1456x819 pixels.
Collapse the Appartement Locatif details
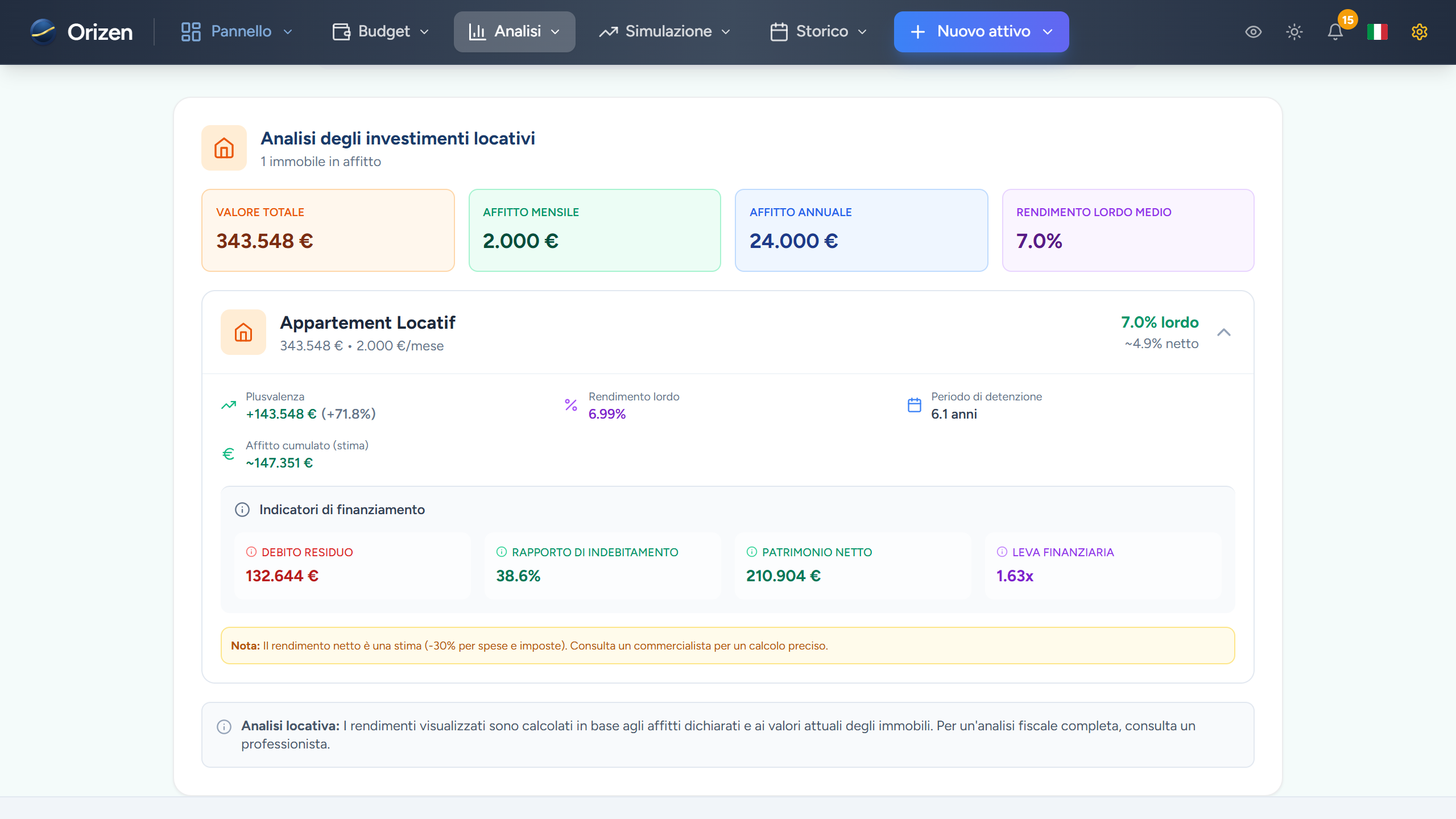[x=1225, y=333]
